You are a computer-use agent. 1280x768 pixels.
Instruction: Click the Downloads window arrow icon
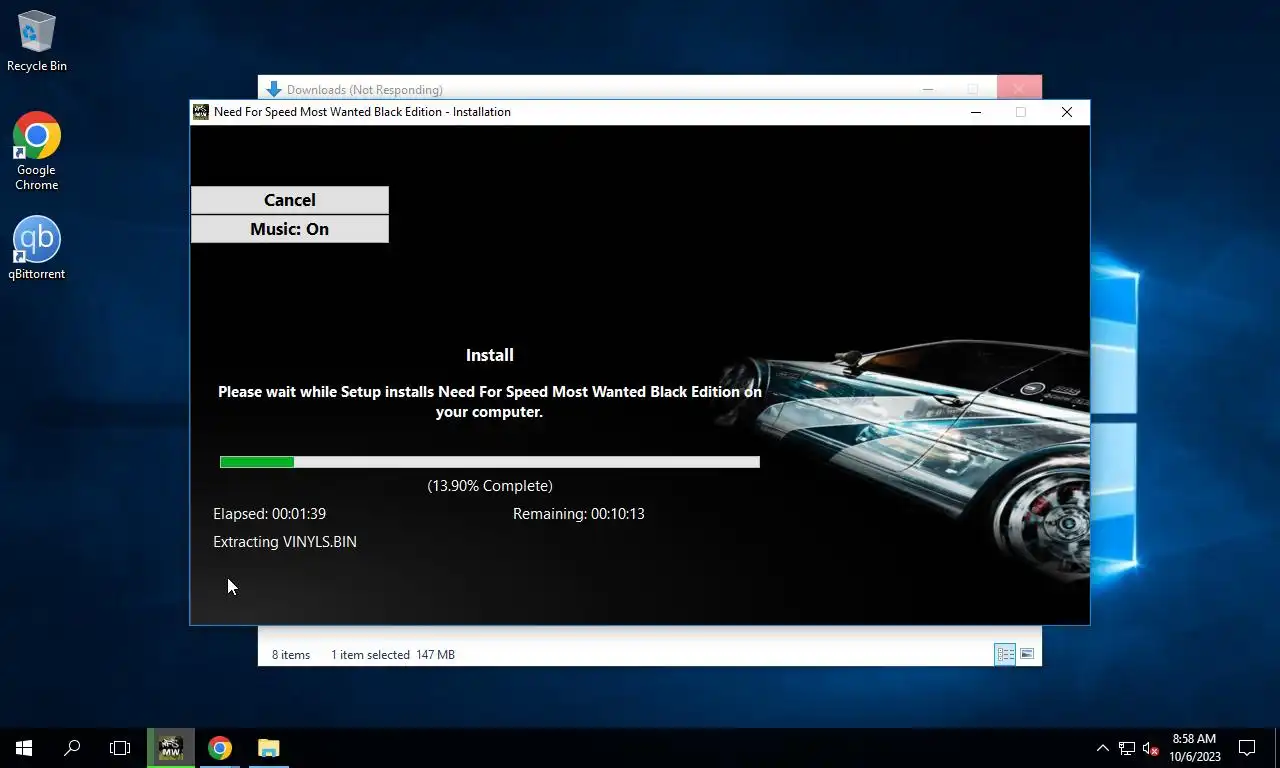coord(273,90)
